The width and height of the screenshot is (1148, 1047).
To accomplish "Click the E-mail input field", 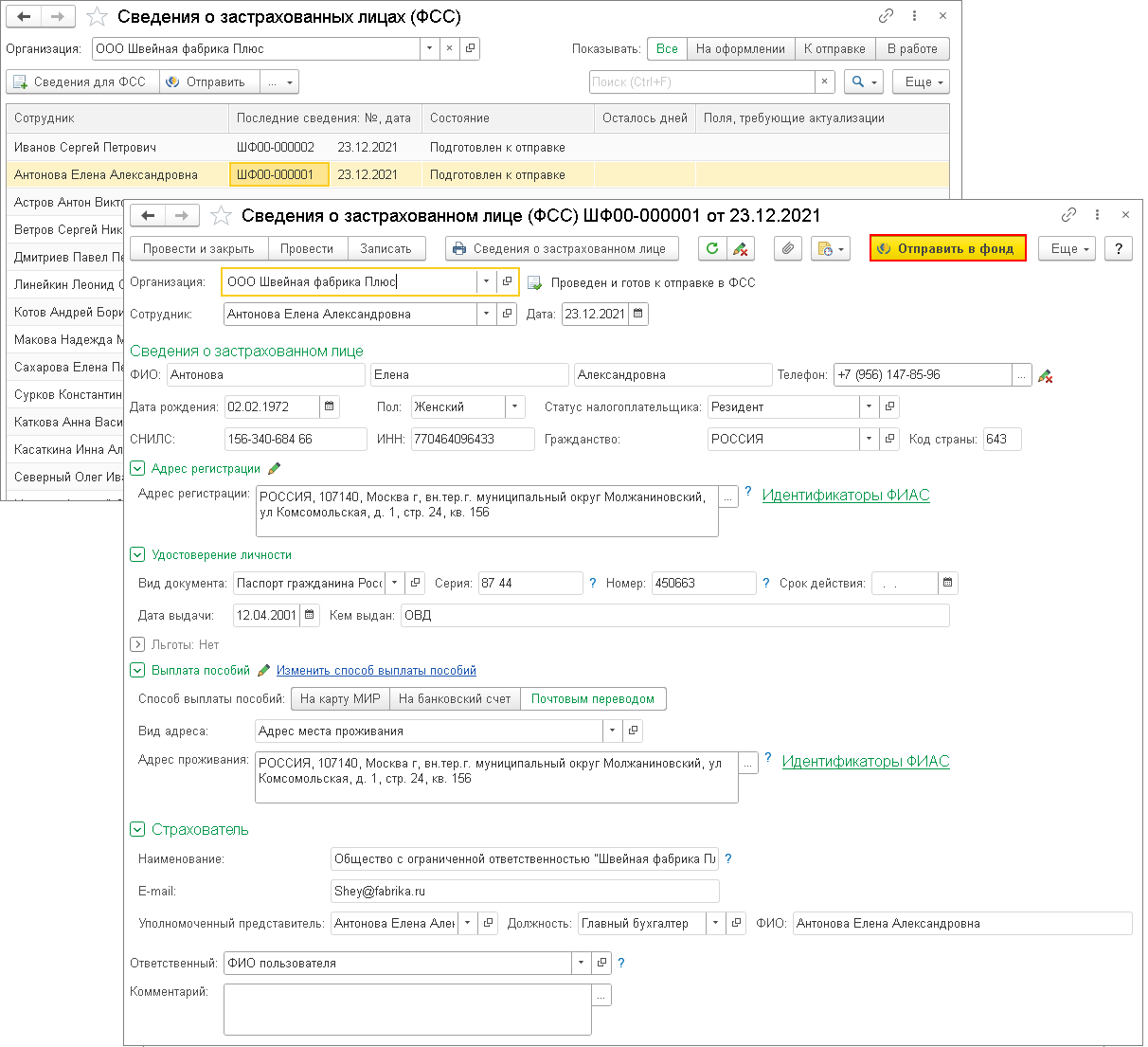I will pos(525,891).
